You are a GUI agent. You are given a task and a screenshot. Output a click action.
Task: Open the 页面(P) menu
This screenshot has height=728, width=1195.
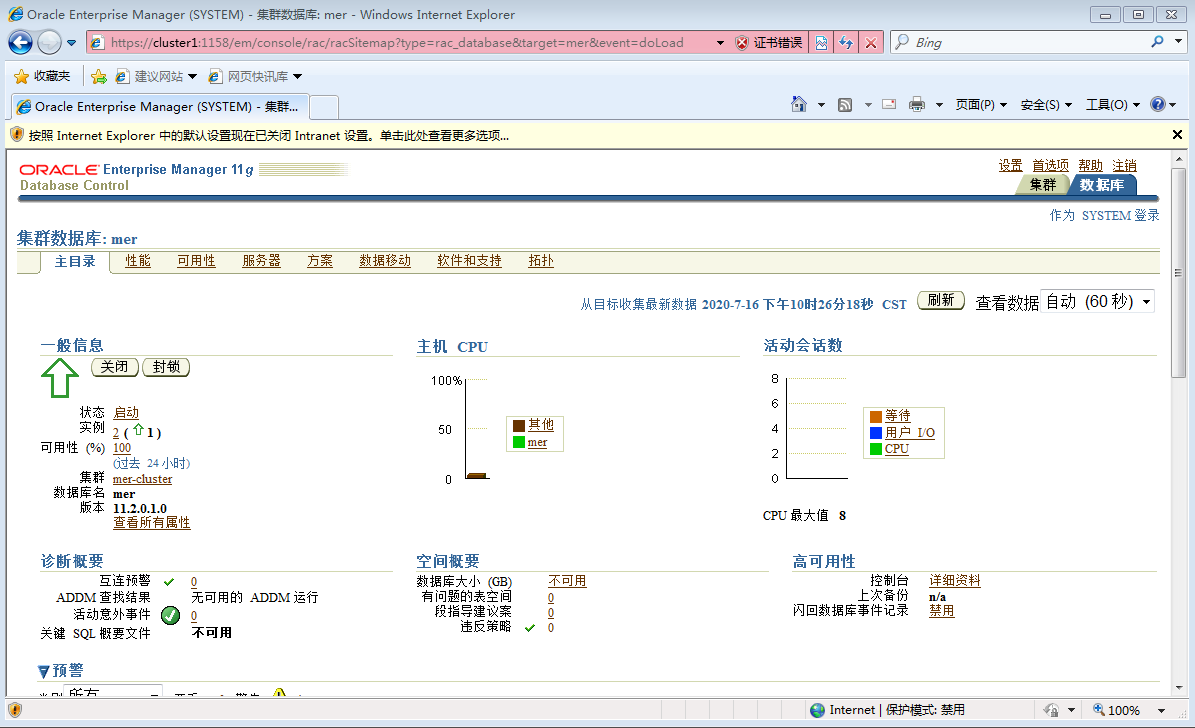pos(981,104)
